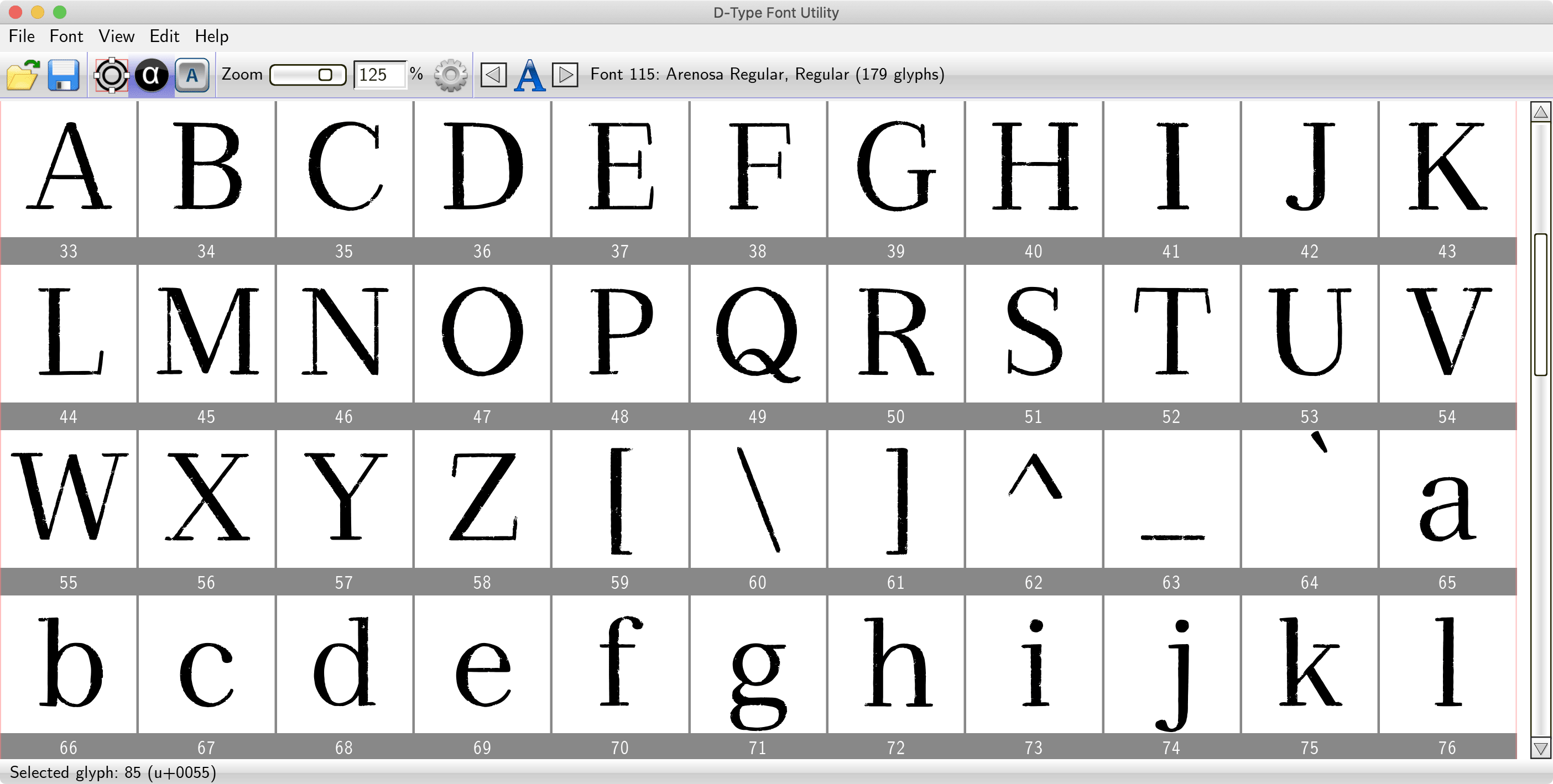Click 'Selected glyph: 85 (u+0055)' status text

113,772
